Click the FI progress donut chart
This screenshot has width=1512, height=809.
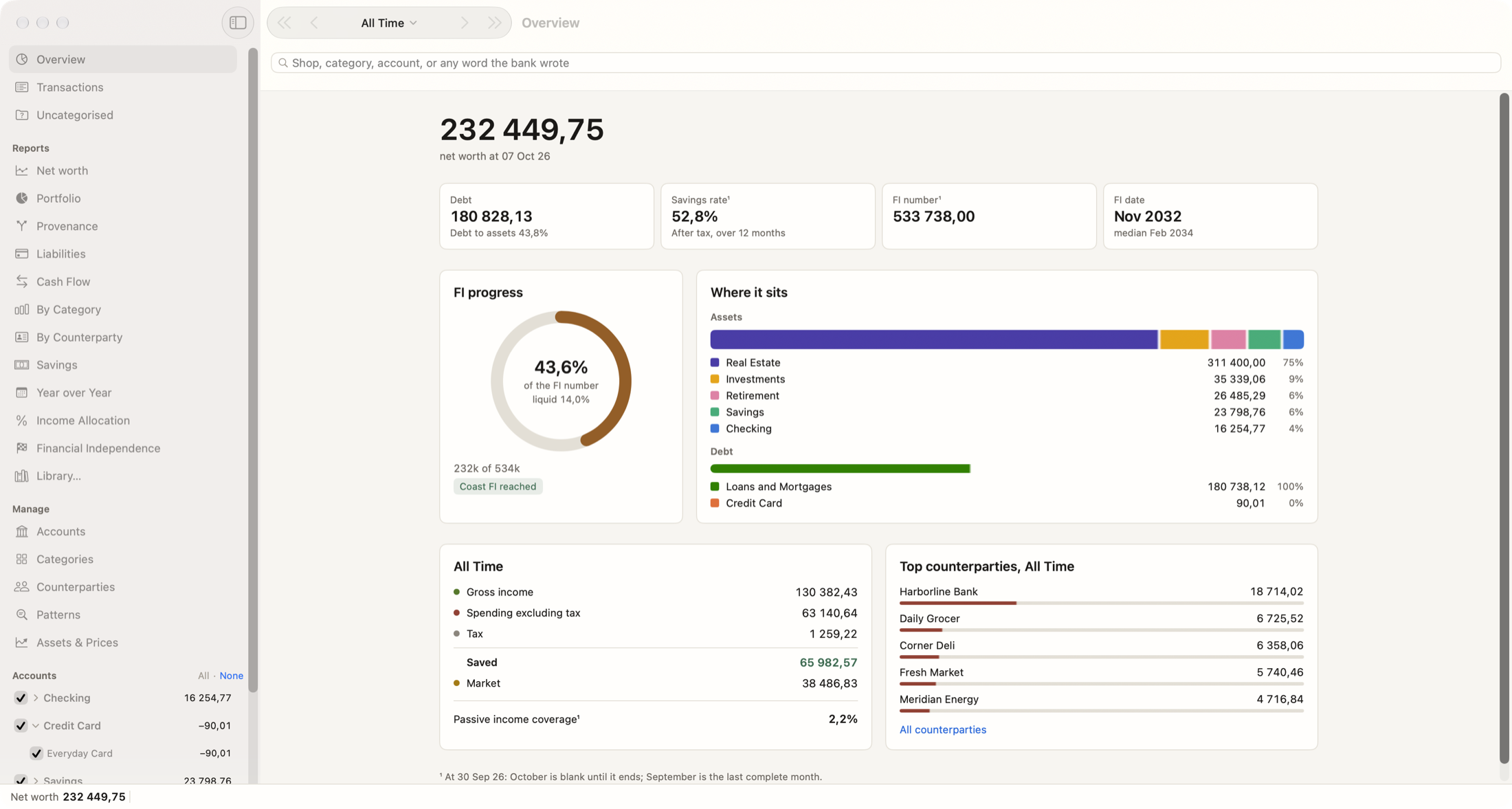[561, 381]
